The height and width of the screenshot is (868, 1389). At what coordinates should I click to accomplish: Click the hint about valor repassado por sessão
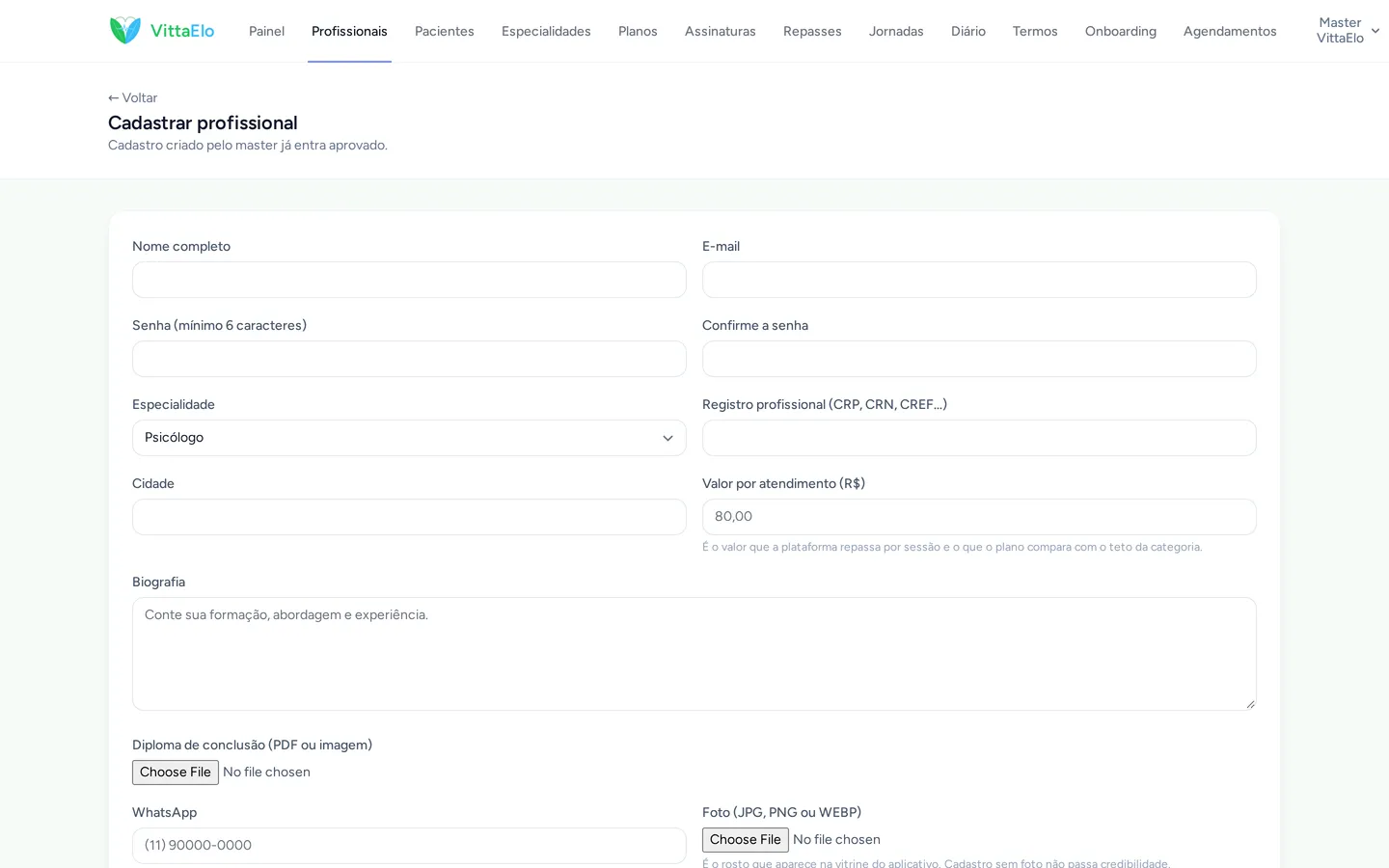pyautogui.click(x=952, y=547)
